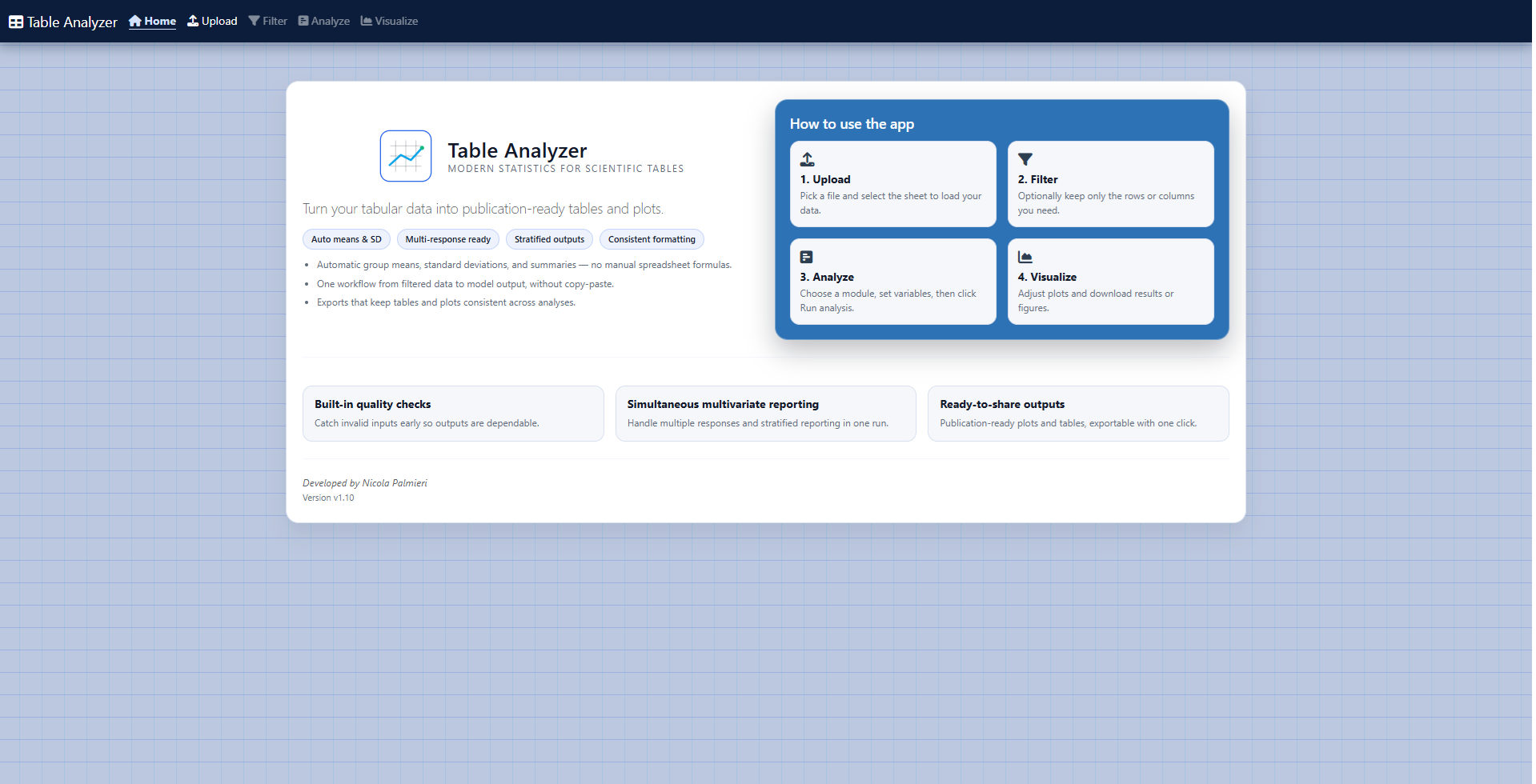Select the 'Auto means & SD' badge

click(346, 238)
